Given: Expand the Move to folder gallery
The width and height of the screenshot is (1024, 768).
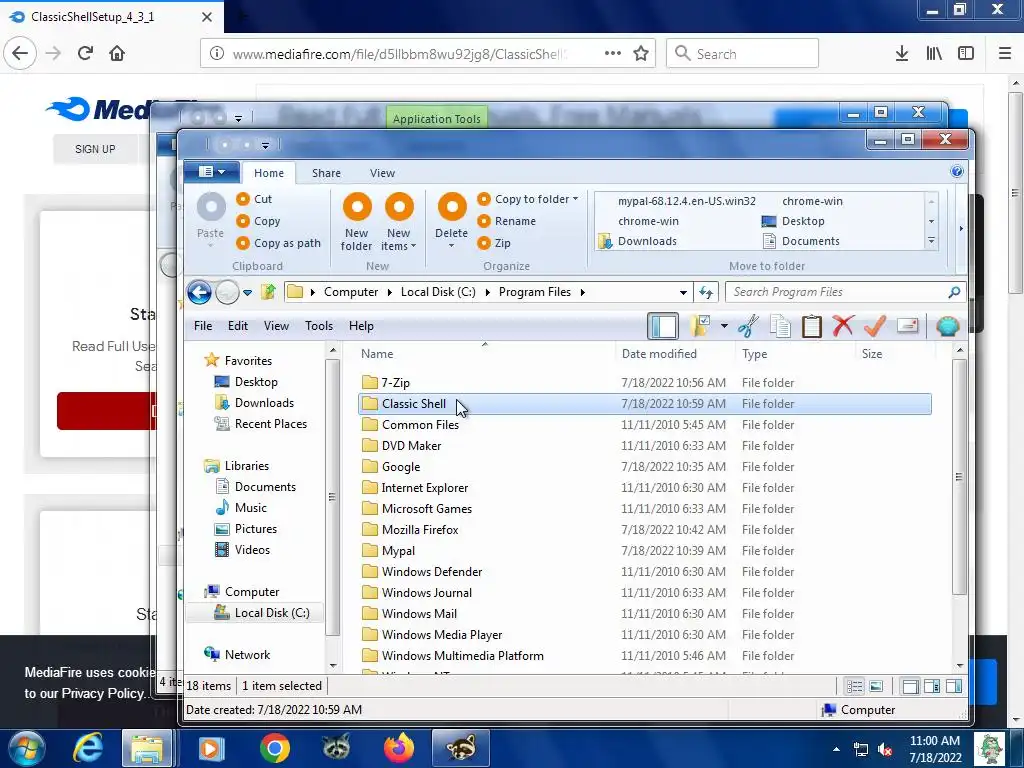Looking at the screenshot, I should 931,242.
